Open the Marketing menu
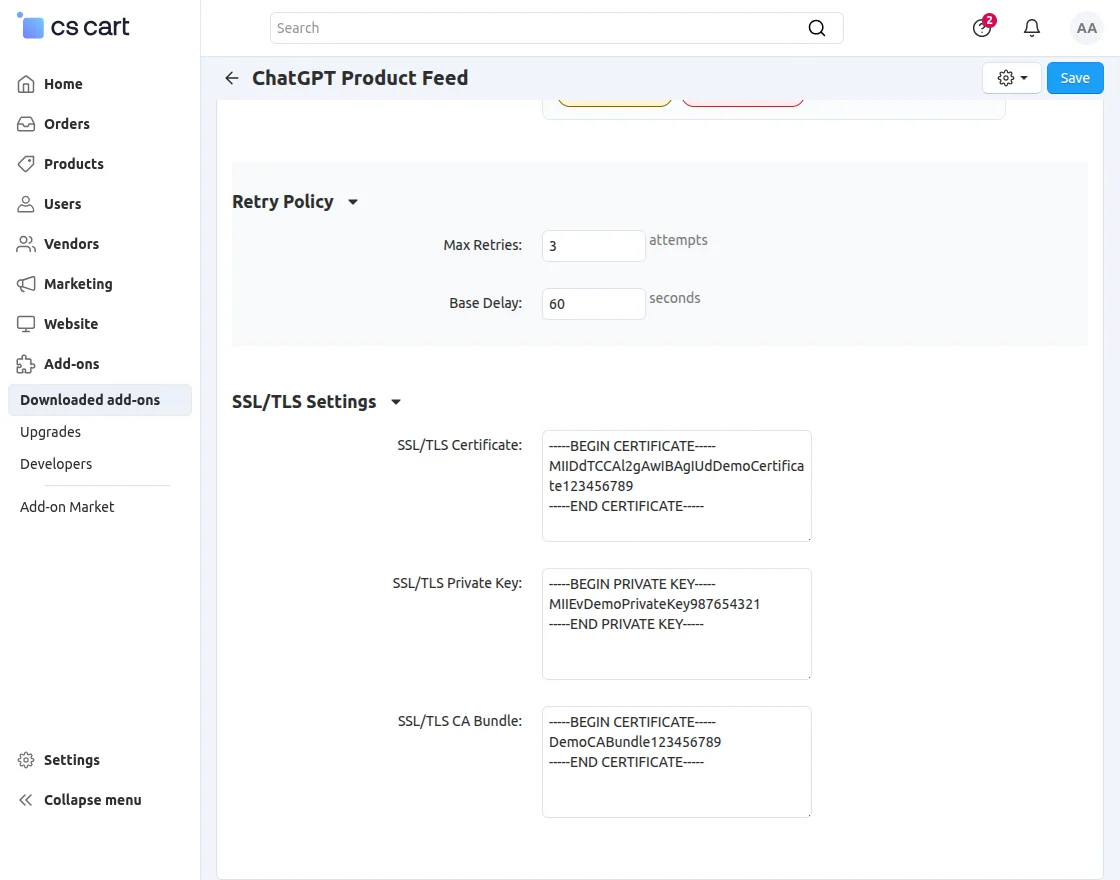1120x880 pixels. pyautogui.click(x=78, y=284)
